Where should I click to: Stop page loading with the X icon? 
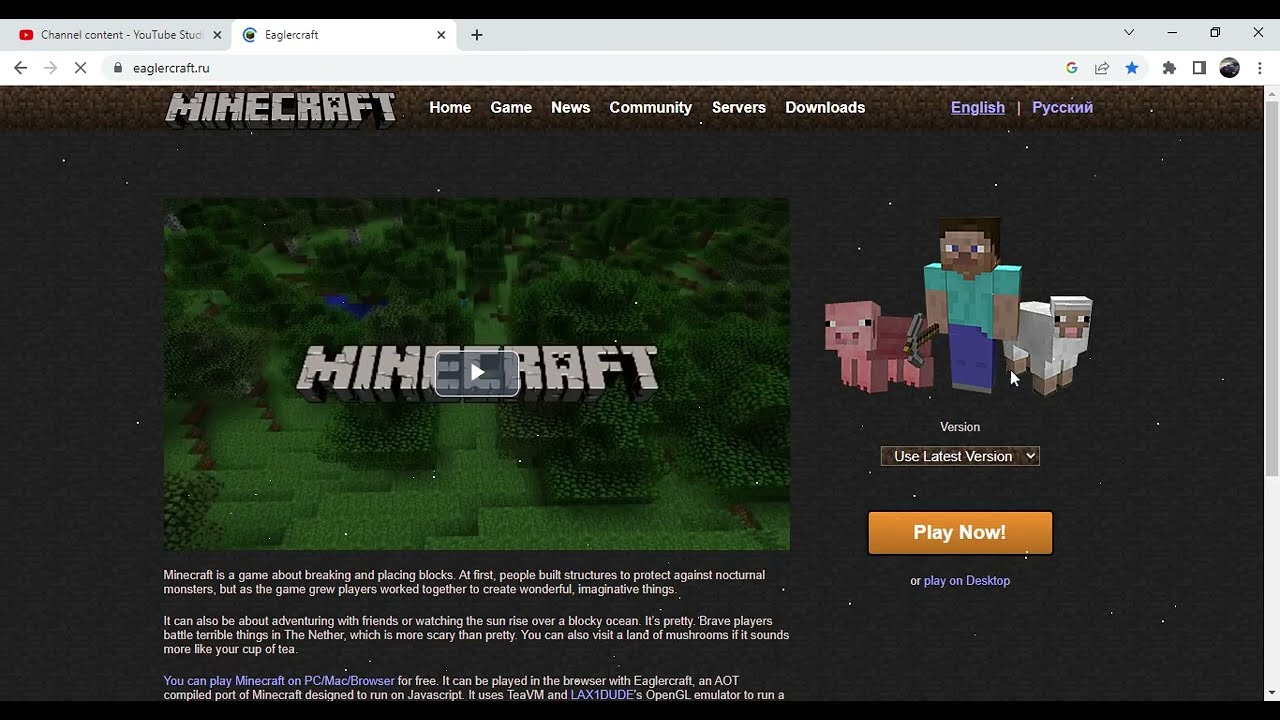(x=82, y=68)
